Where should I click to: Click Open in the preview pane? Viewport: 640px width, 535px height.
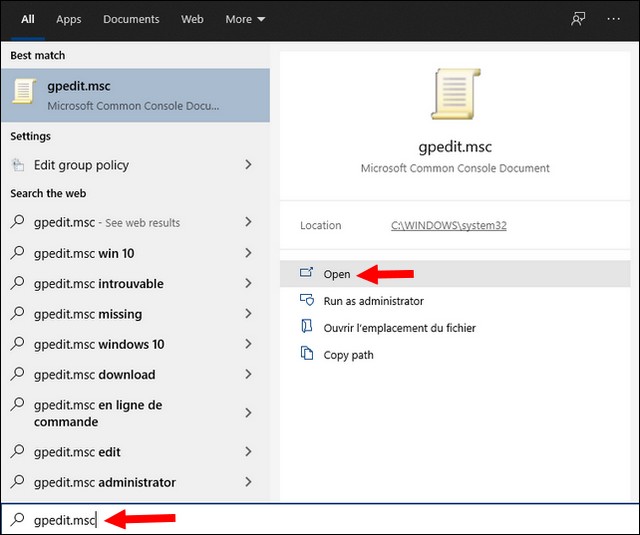(x=455, y=274)
